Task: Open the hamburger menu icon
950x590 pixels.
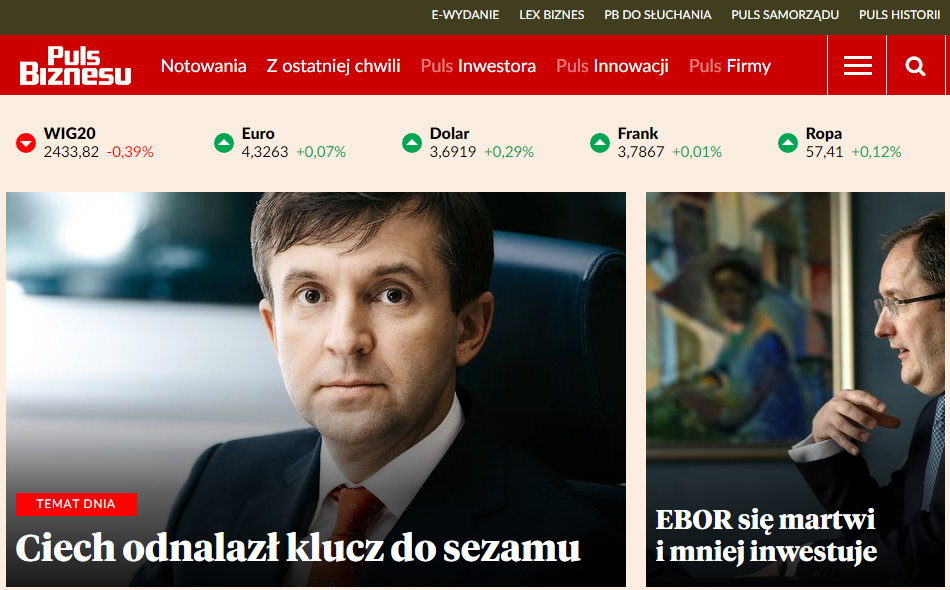Action: (857, 65)
